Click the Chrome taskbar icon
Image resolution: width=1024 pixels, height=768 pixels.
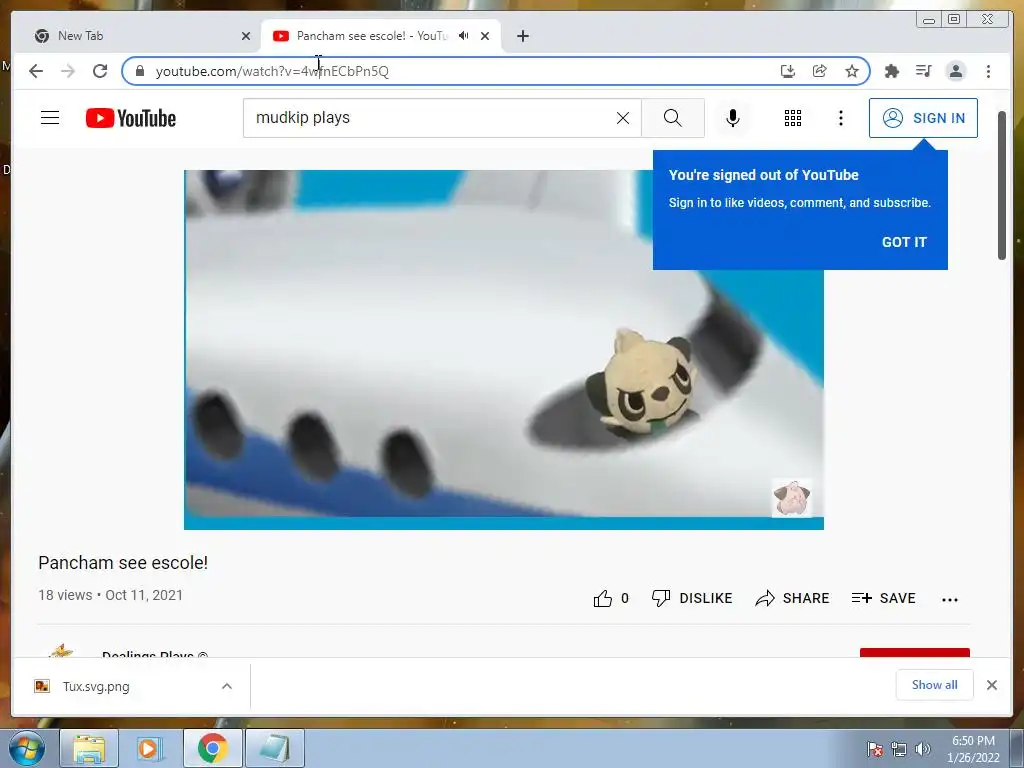213,749
